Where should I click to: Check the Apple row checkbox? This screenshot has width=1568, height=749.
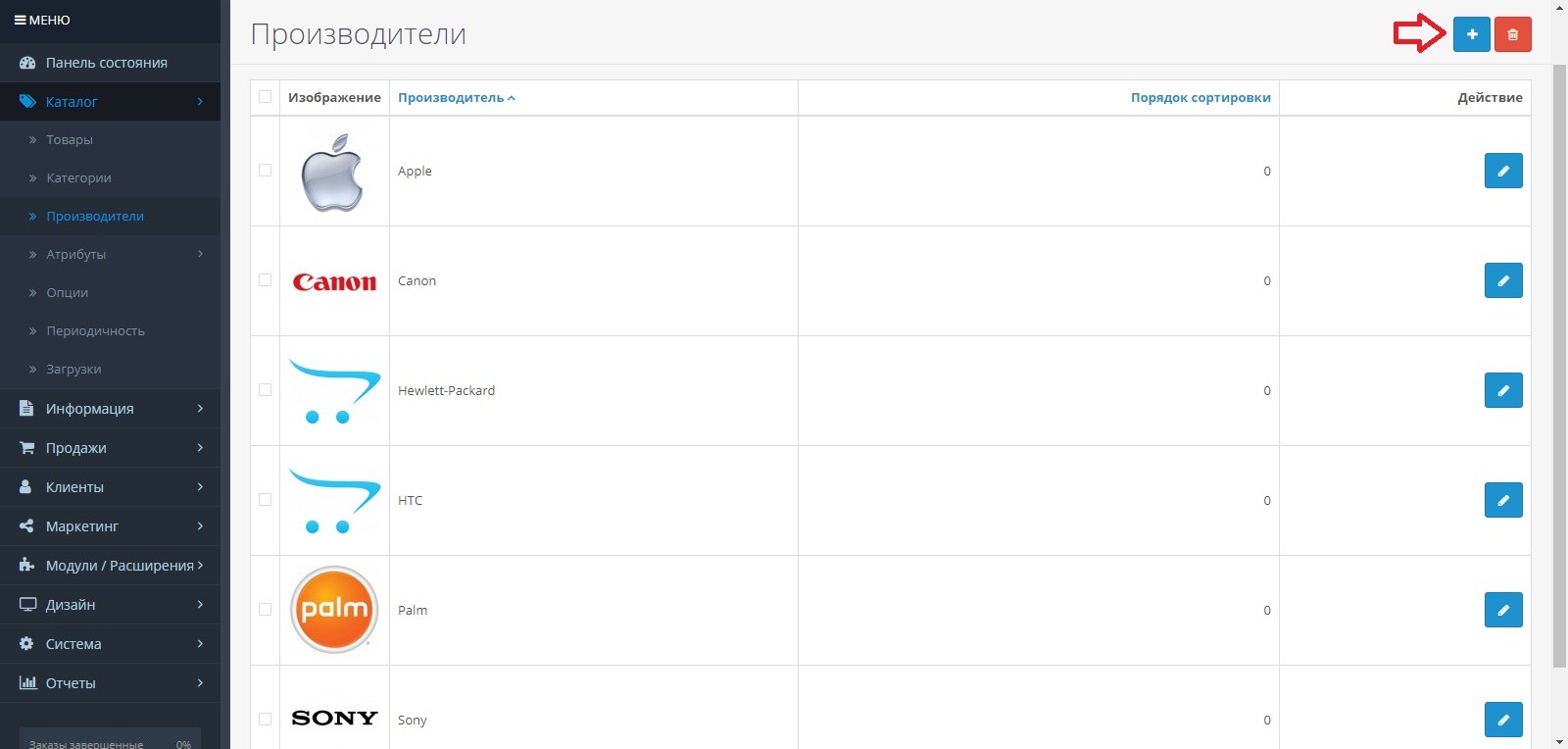click(x=265, y=171)
